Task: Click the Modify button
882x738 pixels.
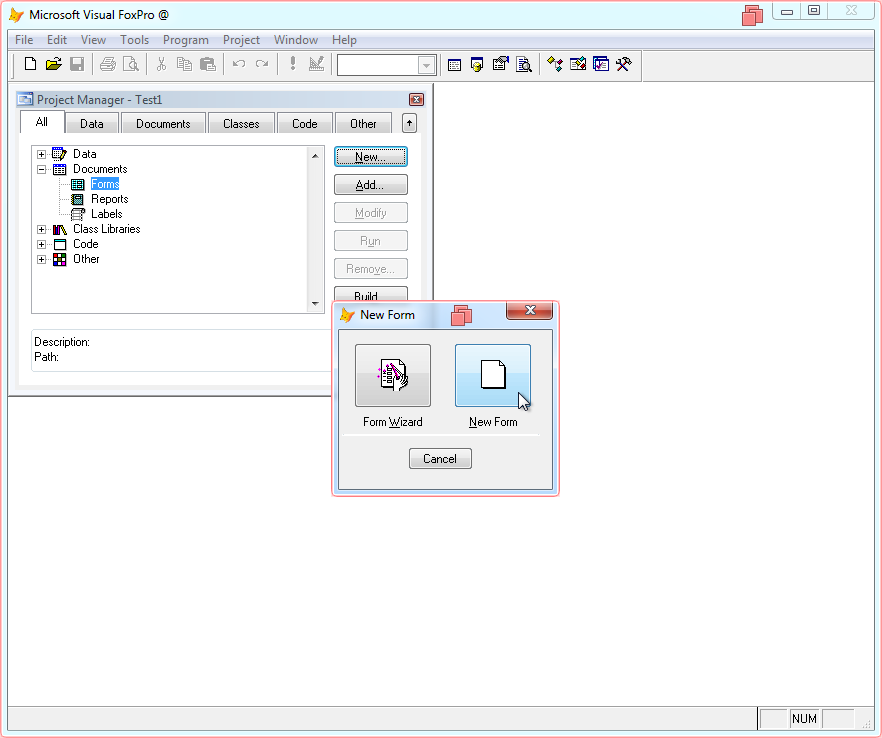Action: coord(371,213)
